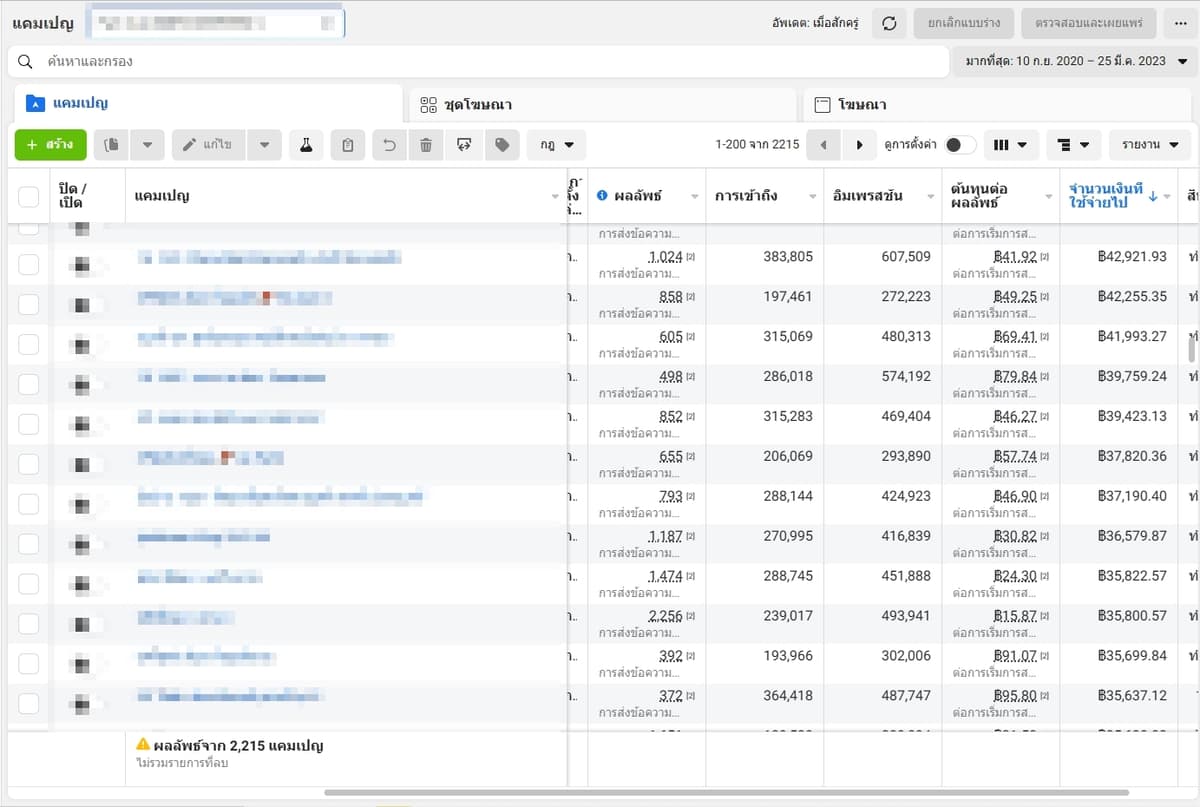
Task: Click the trash delete icon
Action: click(426, 145)
